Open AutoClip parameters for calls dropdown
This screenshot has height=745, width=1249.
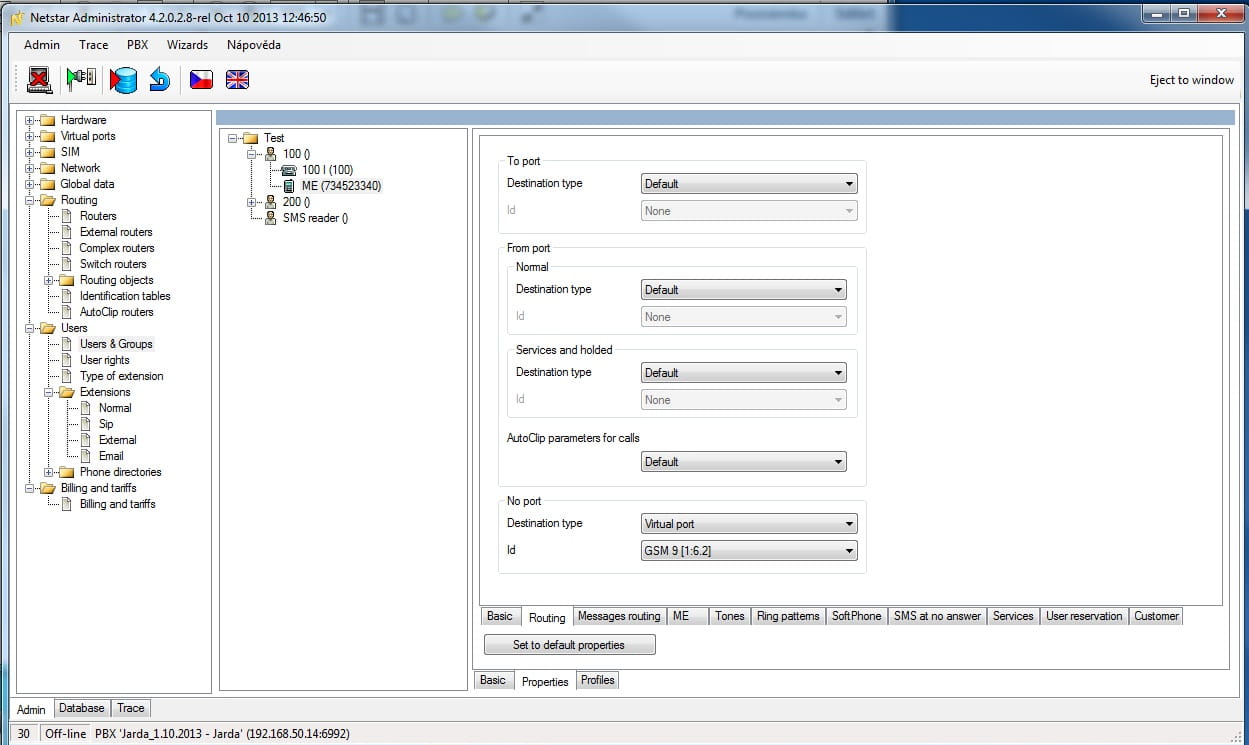(744, 462)
